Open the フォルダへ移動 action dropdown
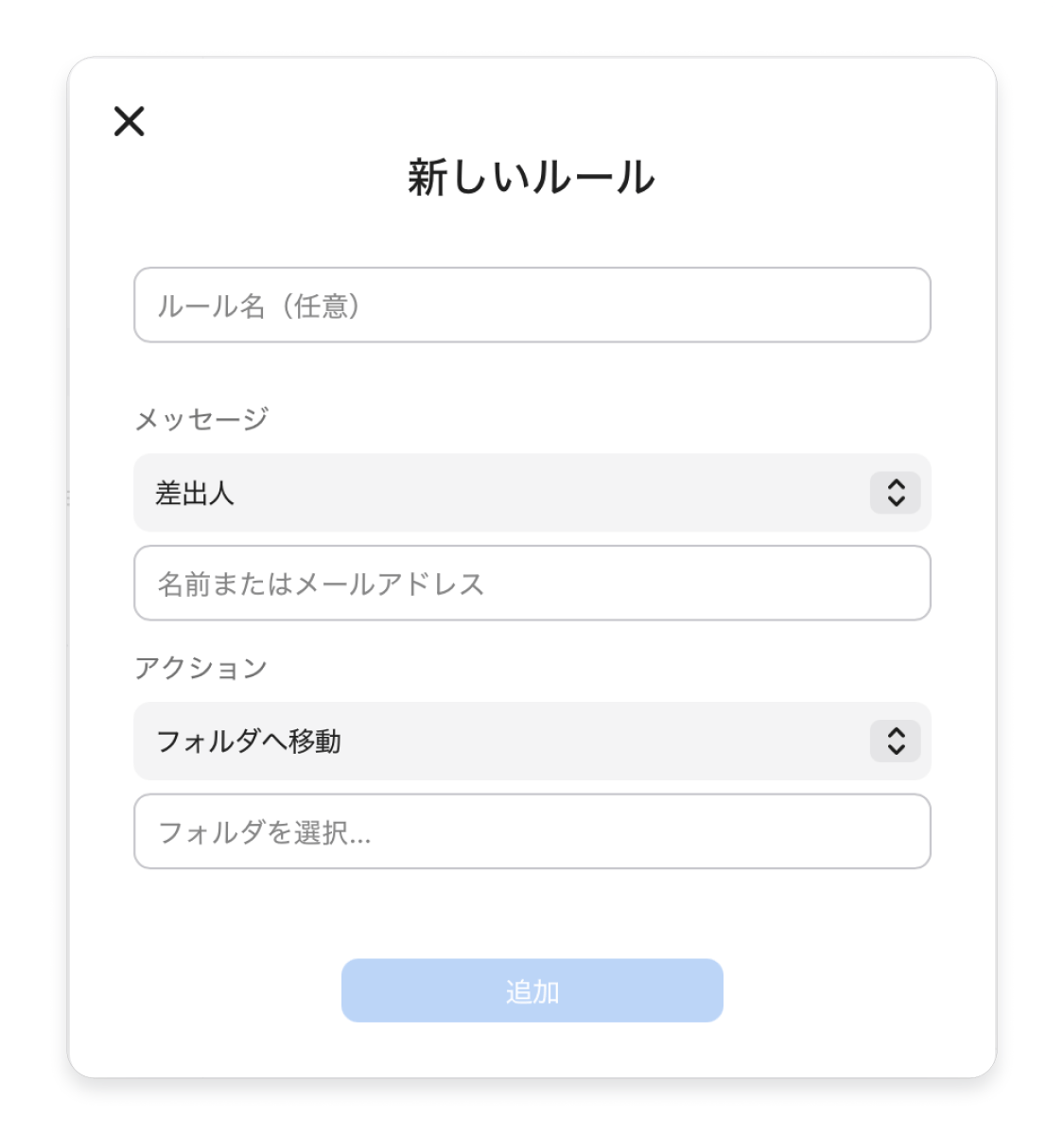Viewport: 1064px width, 1135px height. coord(532,741)
